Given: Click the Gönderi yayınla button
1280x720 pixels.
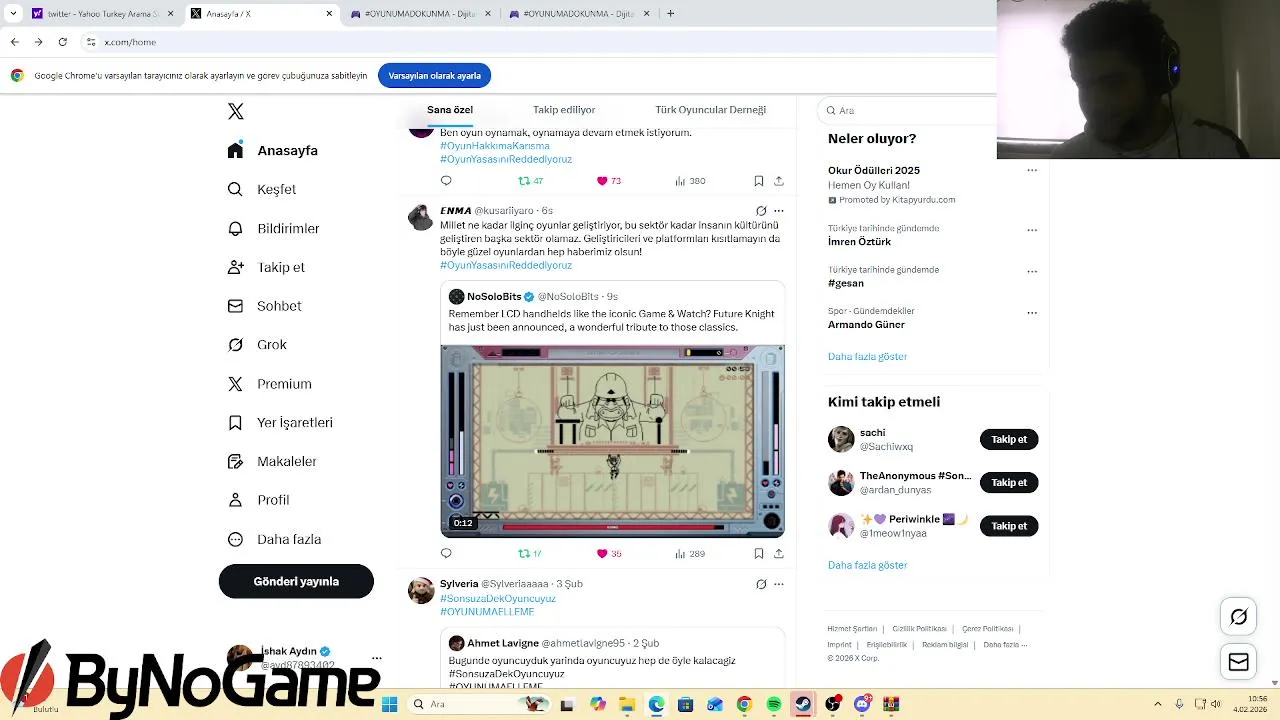Looking at the screenshot, I should tap(296, 581).
